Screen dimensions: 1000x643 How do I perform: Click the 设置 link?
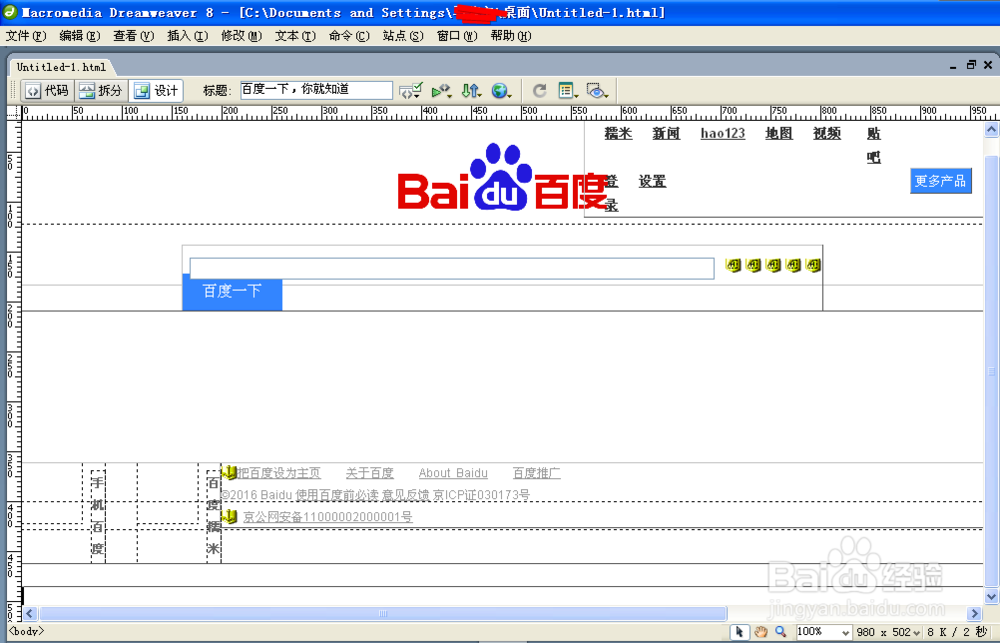pos(652,181)
